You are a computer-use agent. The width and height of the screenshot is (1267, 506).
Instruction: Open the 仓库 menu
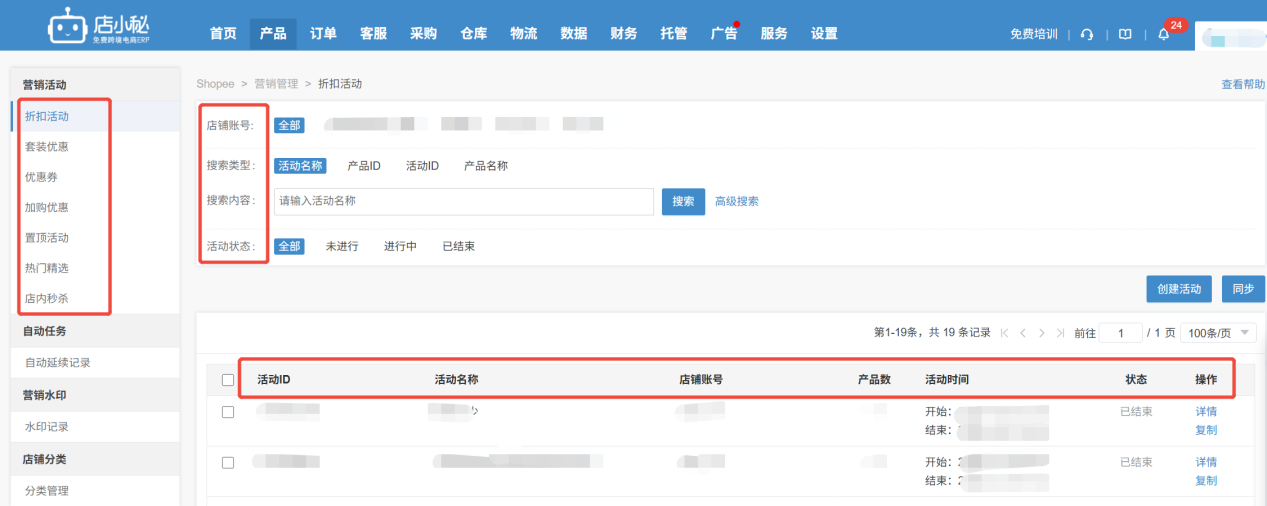click(473, 34)
